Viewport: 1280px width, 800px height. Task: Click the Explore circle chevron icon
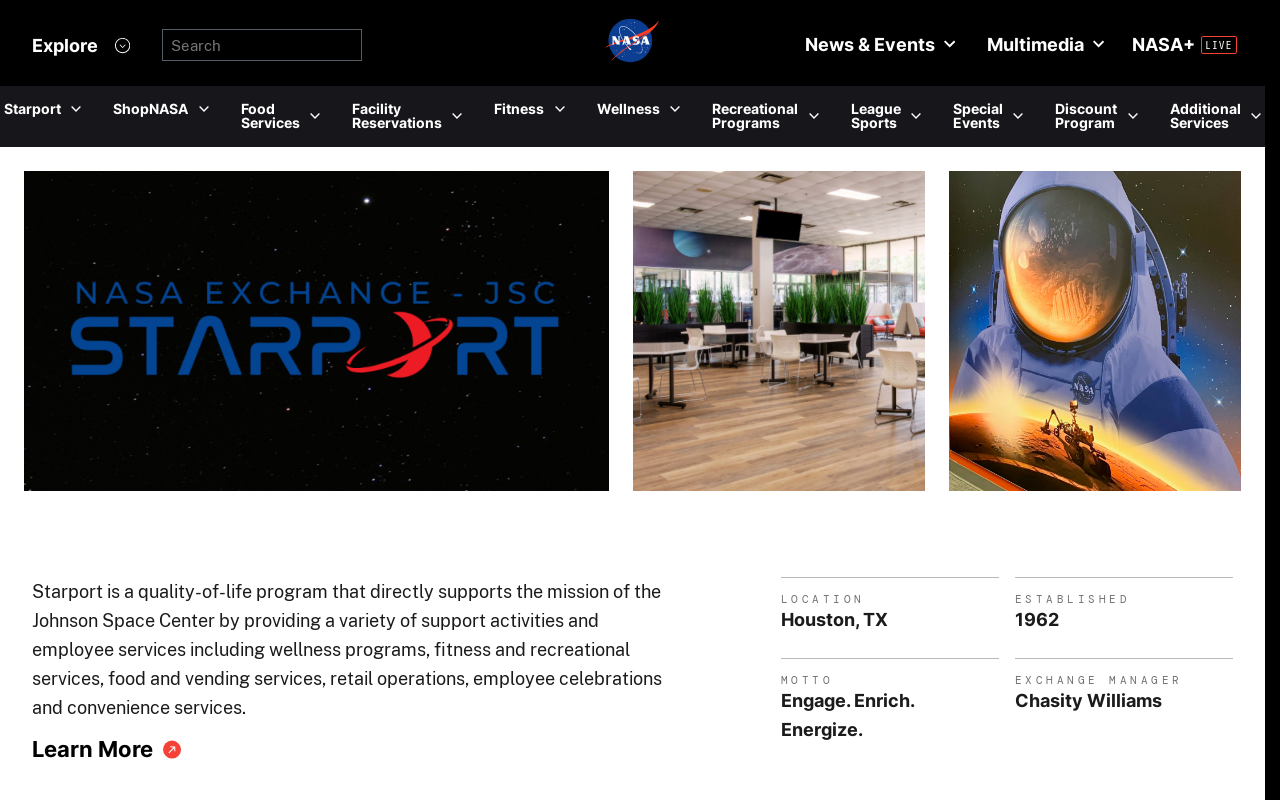pos(122,45)
